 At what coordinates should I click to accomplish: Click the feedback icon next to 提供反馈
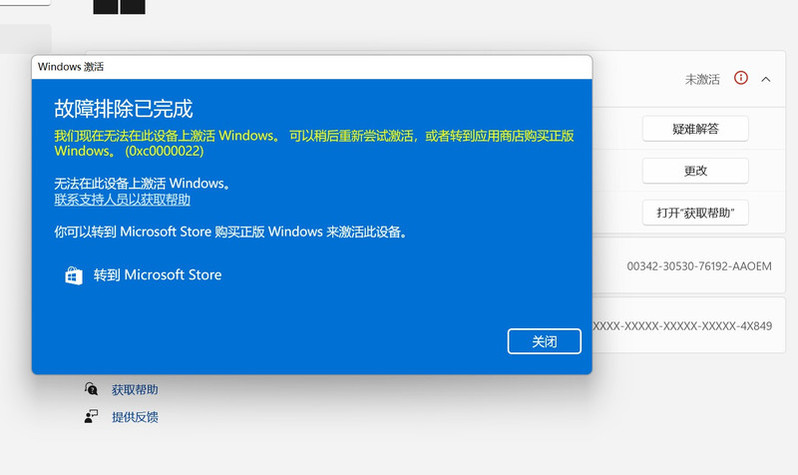pyautogui.click(x=92, y=416)
